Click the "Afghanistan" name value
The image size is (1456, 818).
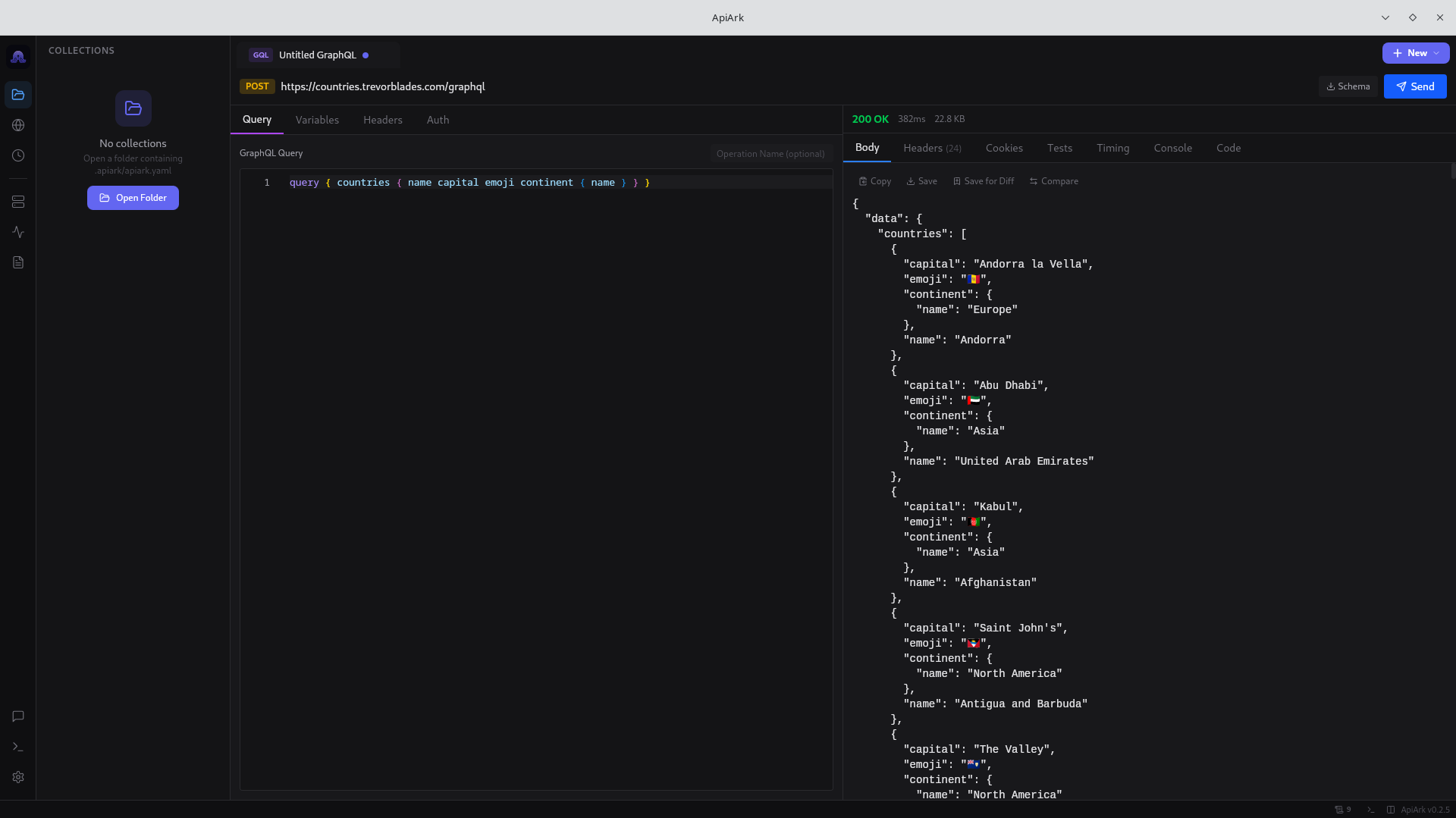click(995, 583)
